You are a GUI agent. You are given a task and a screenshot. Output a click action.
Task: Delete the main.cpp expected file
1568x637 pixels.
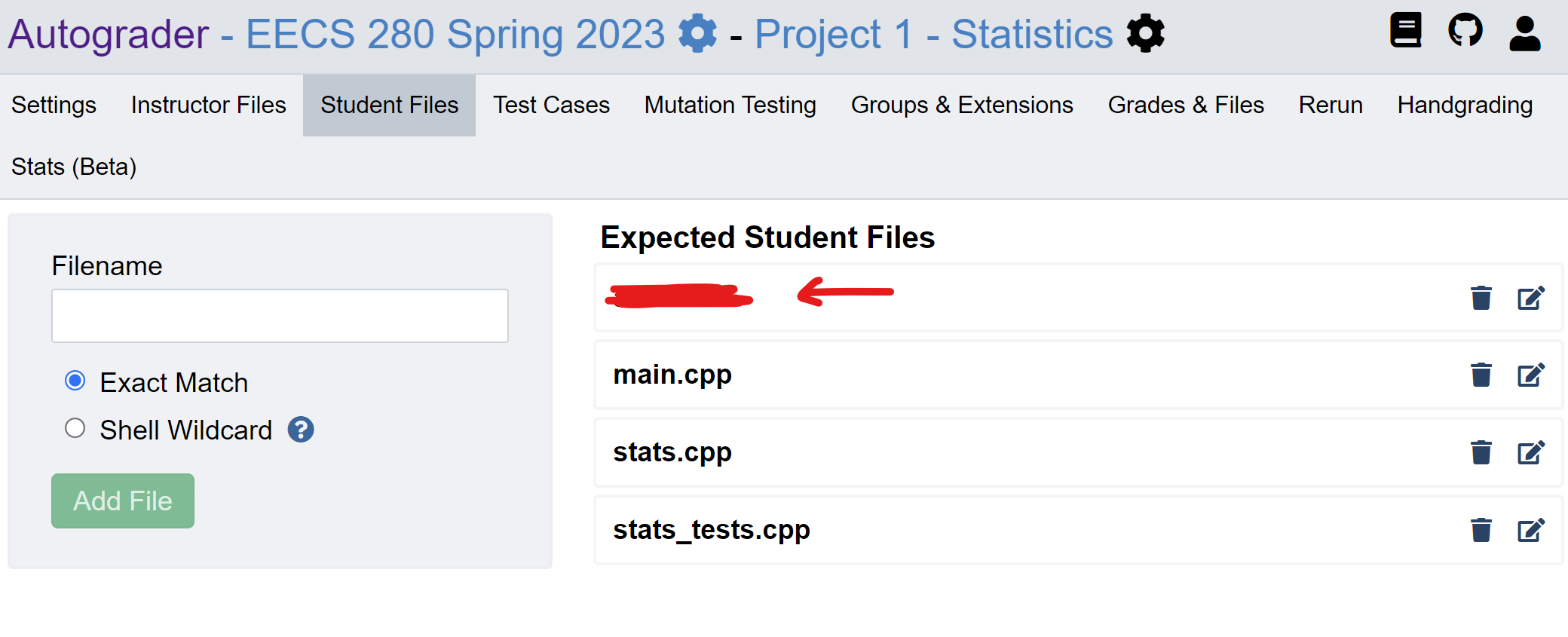pyautogui.click(x=1481, y=374)
